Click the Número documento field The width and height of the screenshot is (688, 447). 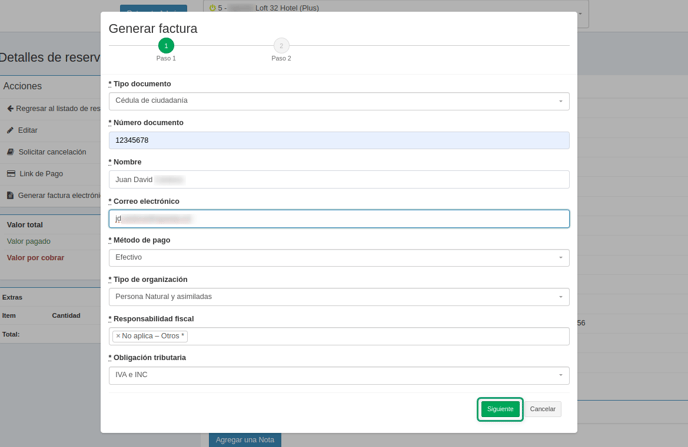point(338,140)
